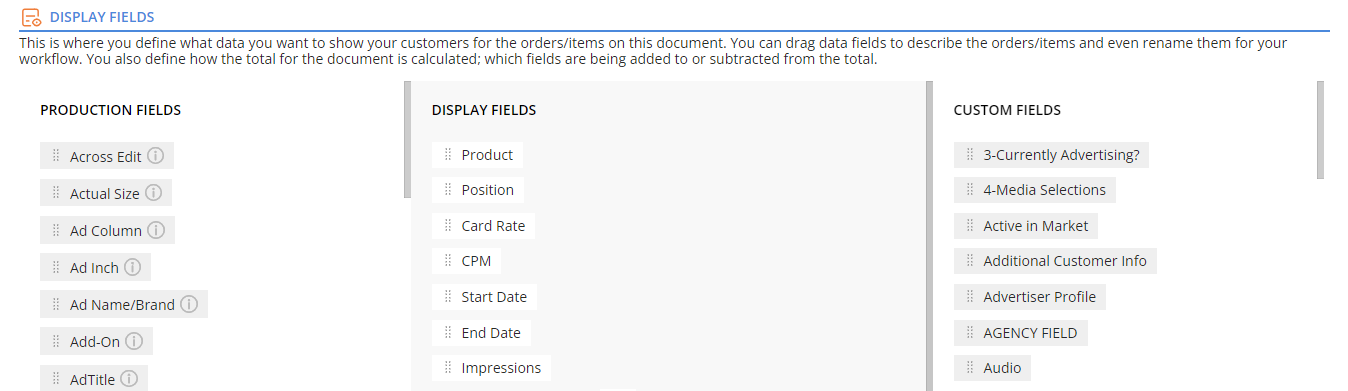The height and width of the screenshot is (391, 1348).
Task: Select the Position display field
Action: coord(478,190)
